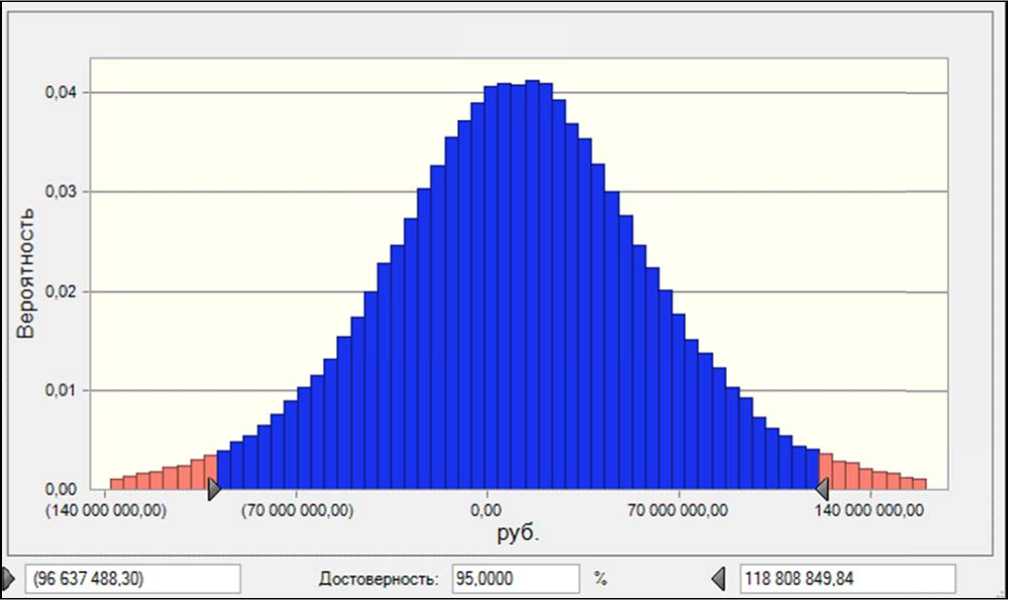Click the upper bound field 118 808 849,84
This screenshot has height=600, width=1009.
click(x=847, y=579)
